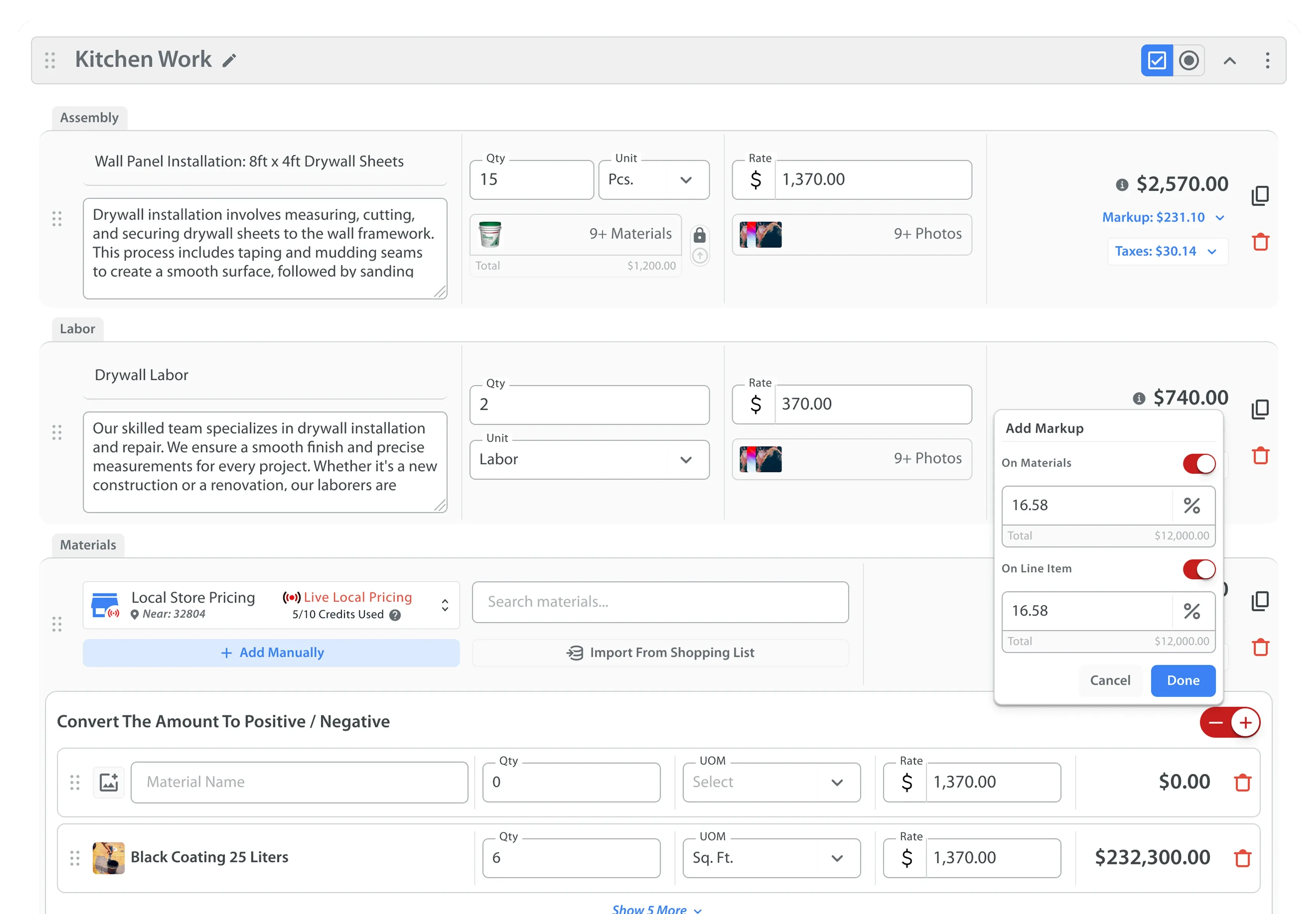Duplicate the Wall Panel Installation assembly item
The image size is (1316, 914).
click(1260, 195)
